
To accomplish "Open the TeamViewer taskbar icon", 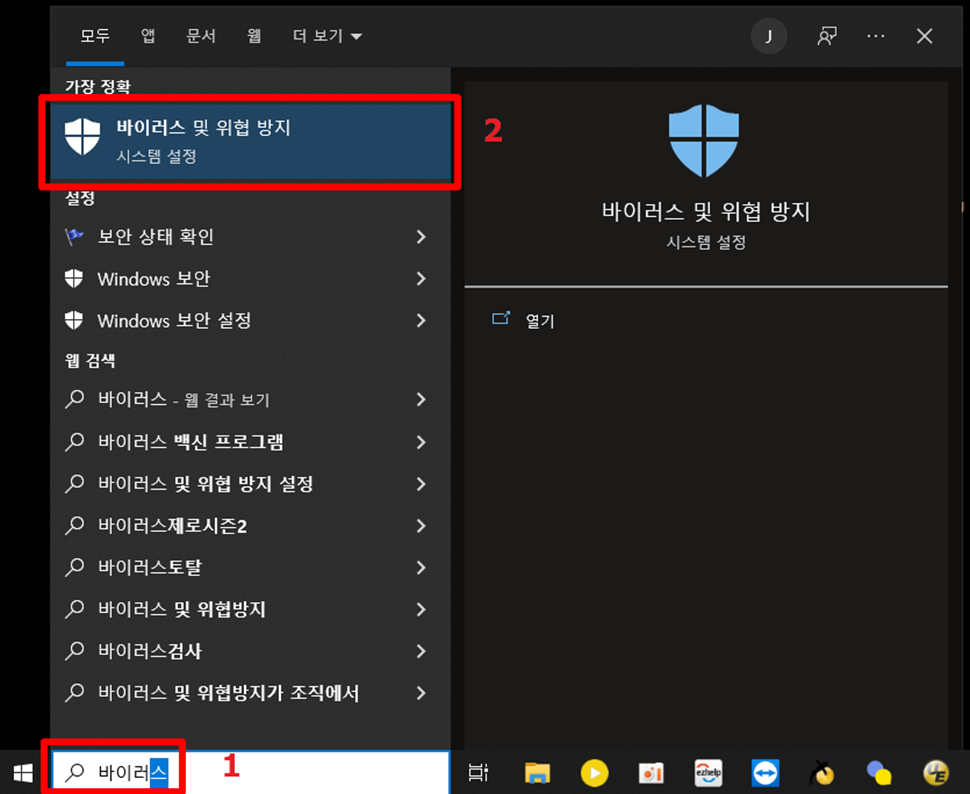I will click(765, 773).
